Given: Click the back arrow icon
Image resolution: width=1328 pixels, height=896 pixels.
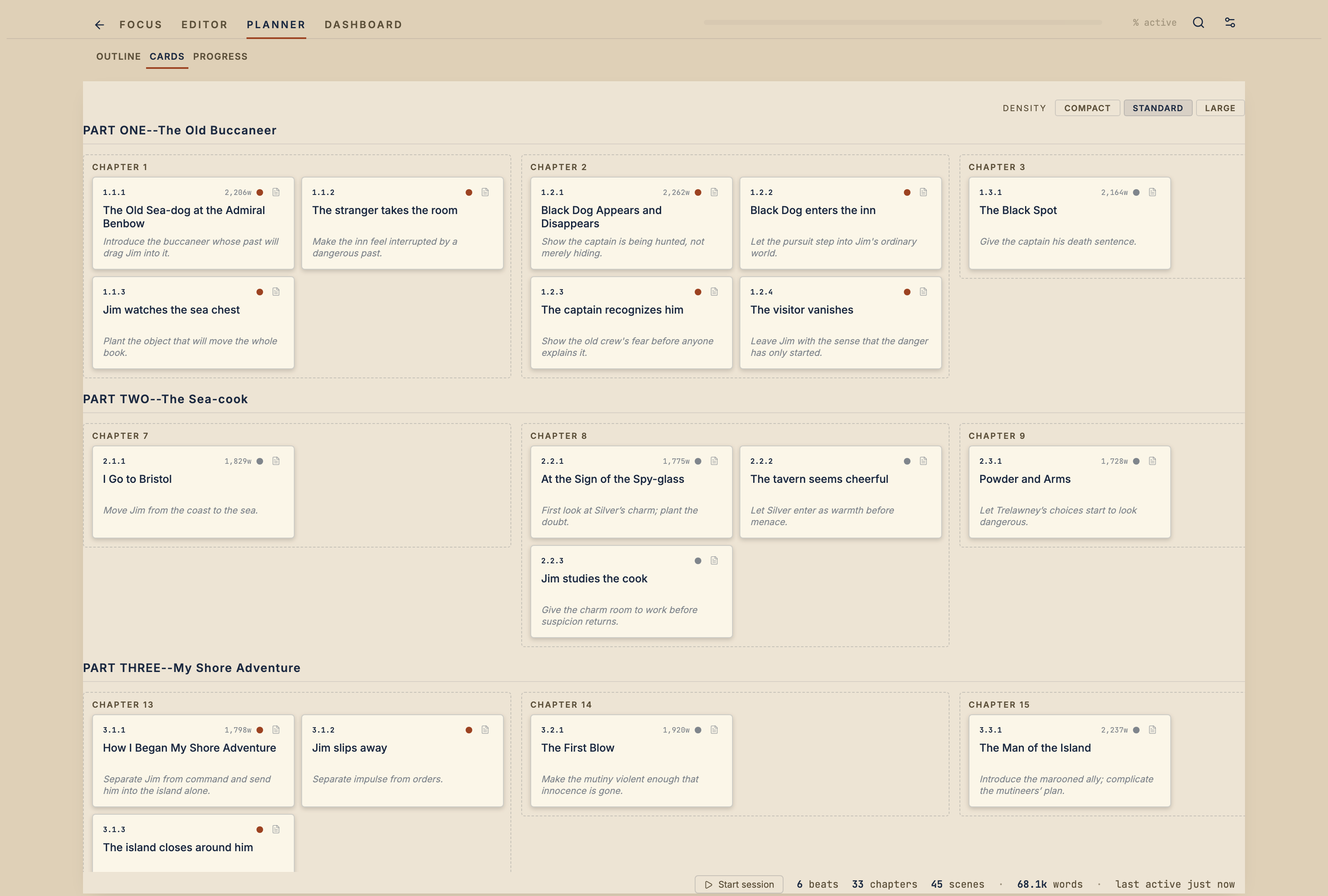Looking at the screenshot, I should pyautogui.click(x=99, y=24).
